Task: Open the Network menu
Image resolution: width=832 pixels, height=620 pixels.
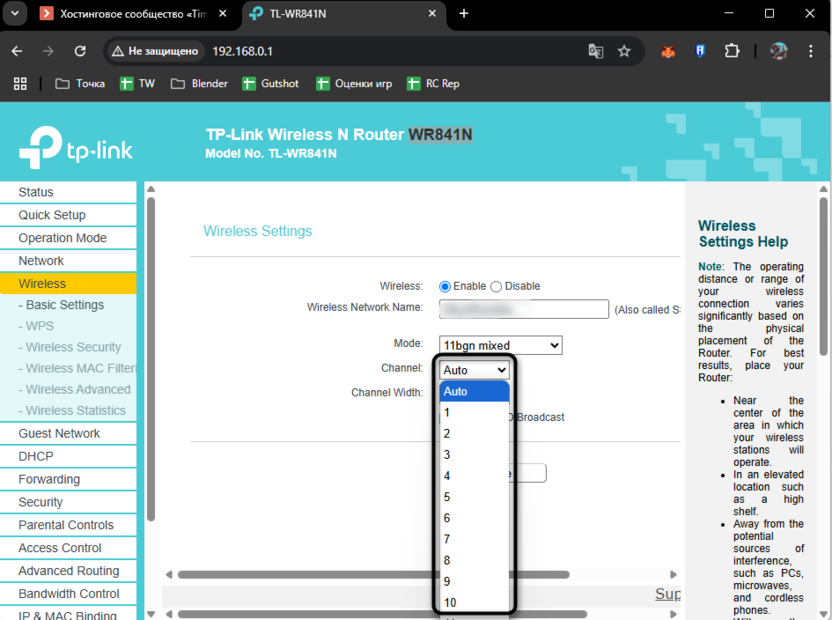Action: (x=68, y=261)
